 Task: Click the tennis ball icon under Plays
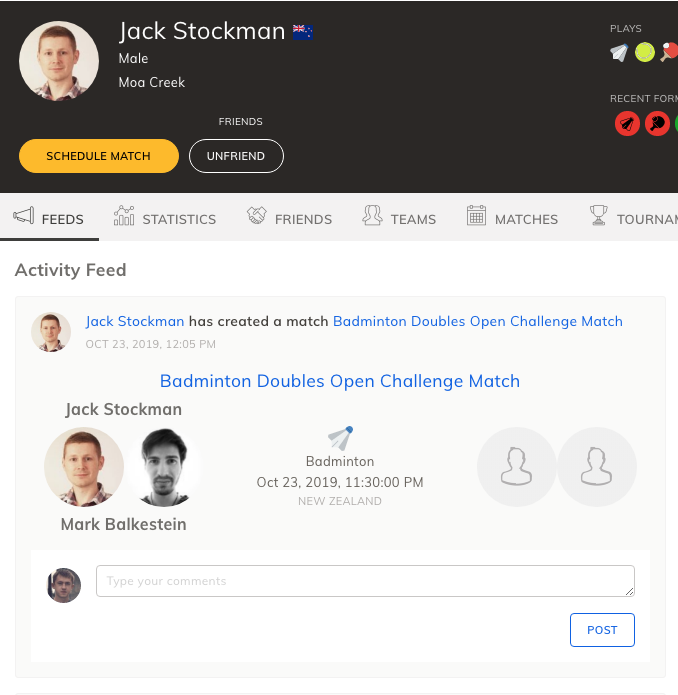click(645, 52)
